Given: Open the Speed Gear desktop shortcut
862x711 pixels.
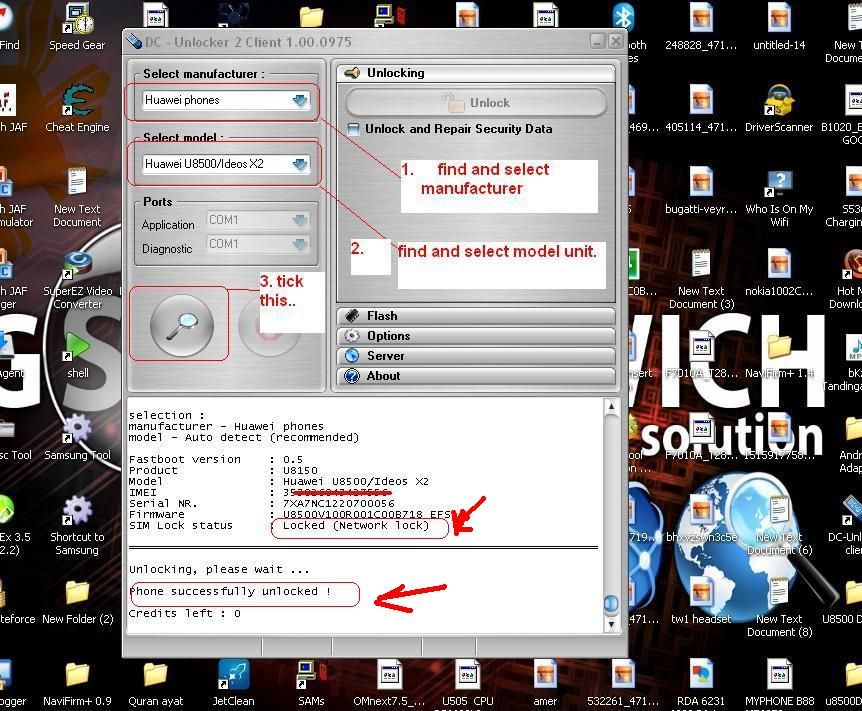Looking at the screenshot, I should tap(77, 27).
